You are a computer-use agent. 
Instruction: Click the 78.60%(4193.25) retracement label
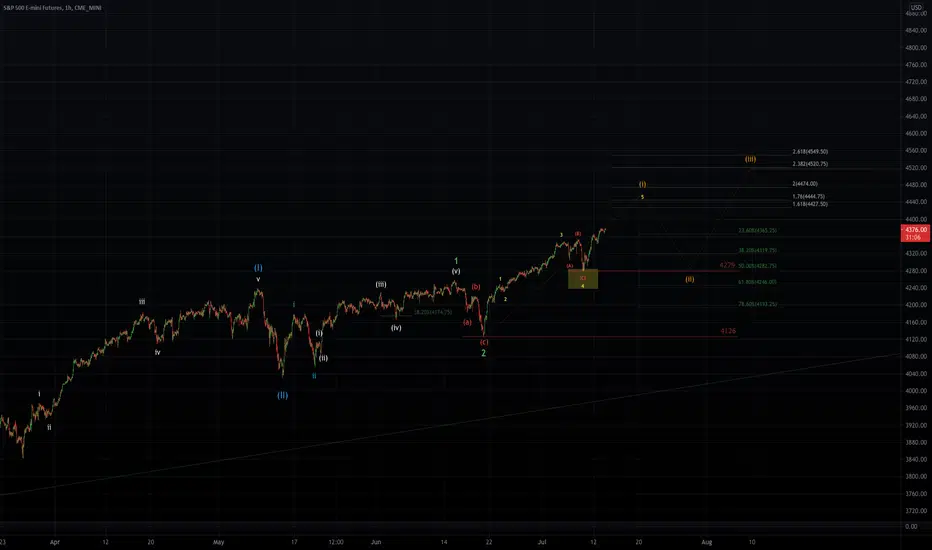coord(757,304)
